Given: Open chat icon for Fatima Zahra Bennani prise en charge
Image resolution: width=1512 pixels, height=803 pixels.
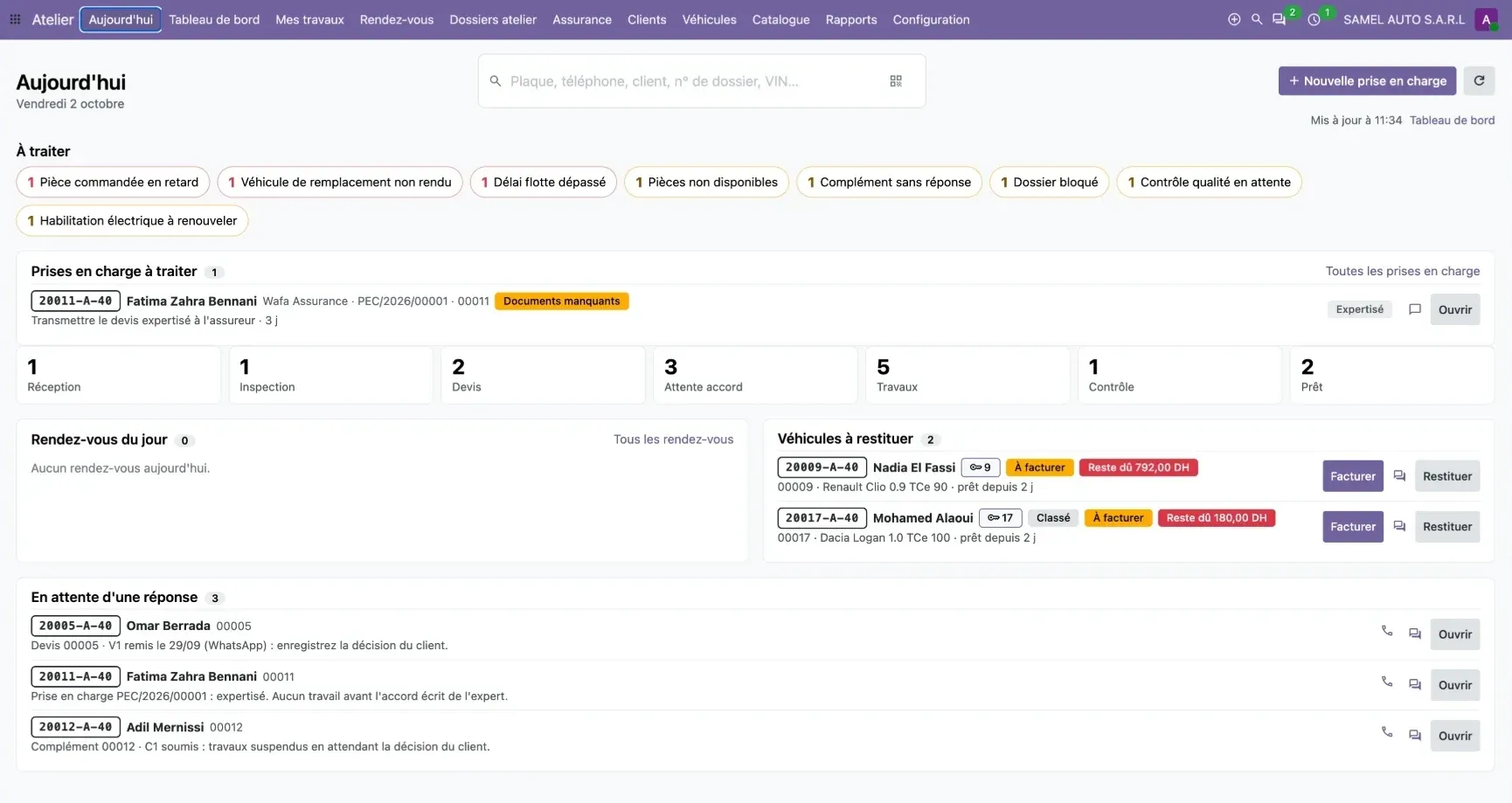Looking at the screenshot, I should pos(1414,309).
